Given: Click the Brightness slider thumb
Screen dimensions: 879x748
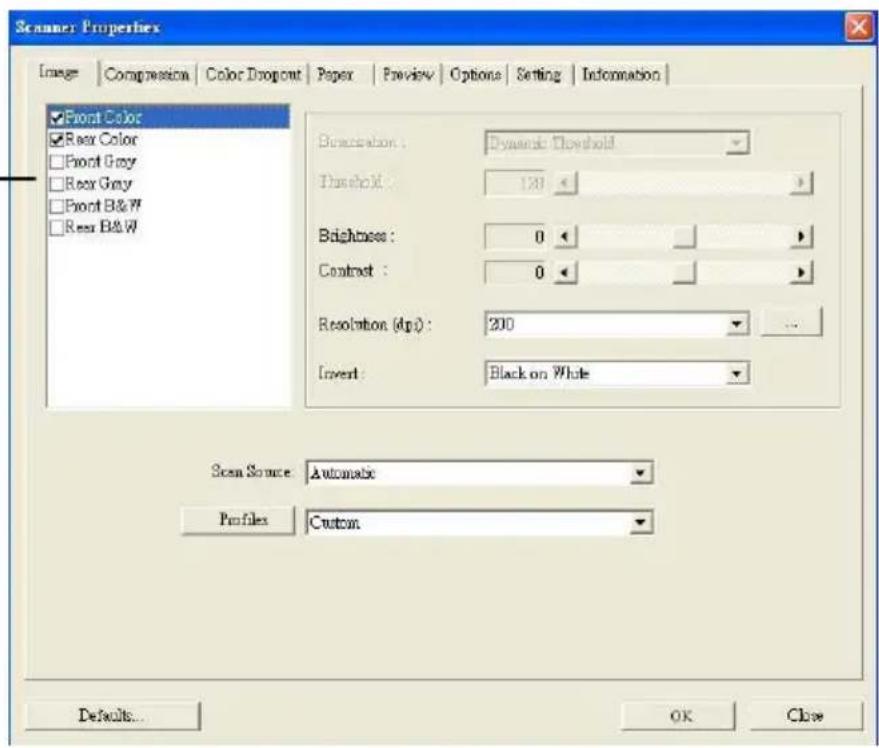Looking at the screenshot, I should point(684,237).
